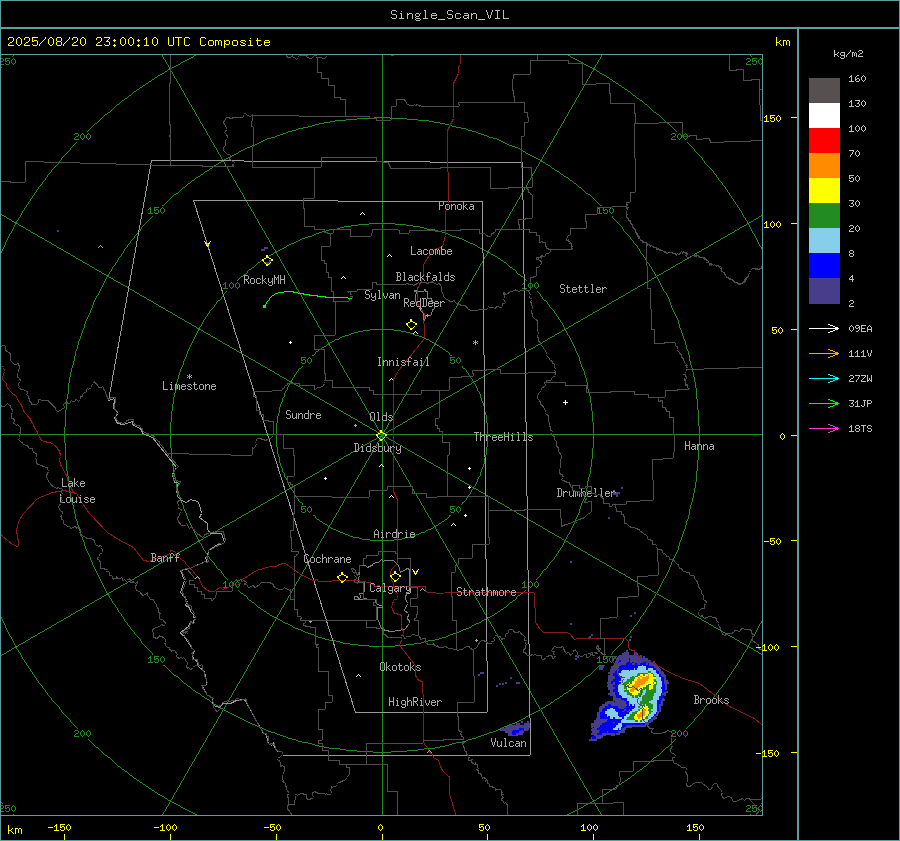
Task: Click the kg/m2 unit label
Action: 848,54
